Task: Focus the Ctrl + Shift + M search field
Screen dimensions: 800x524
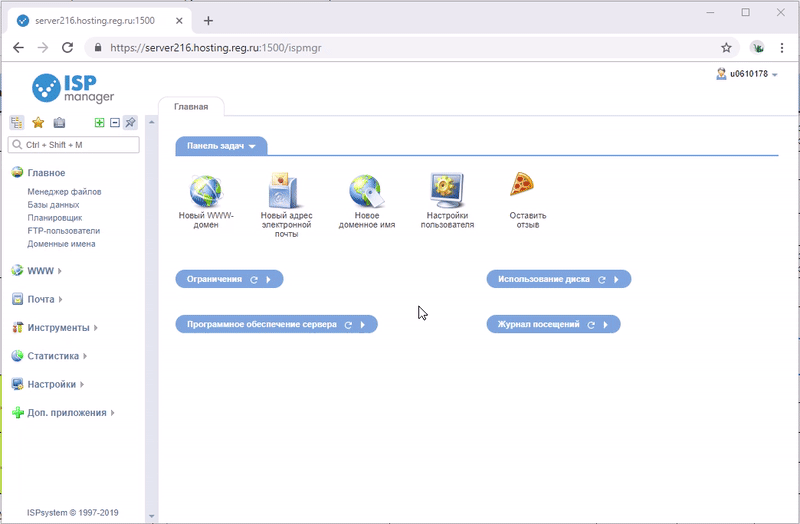Action: (x=73, y=145)
